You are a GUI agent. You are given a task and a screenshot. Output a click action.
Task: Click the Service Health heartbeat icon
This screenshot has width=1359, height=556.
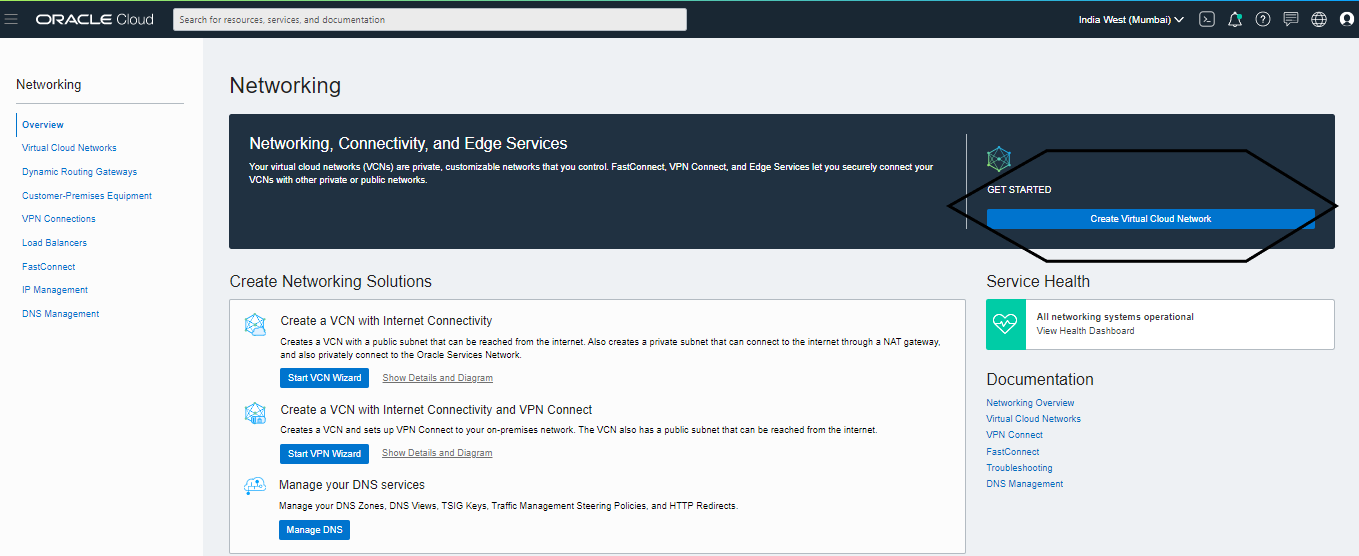[1005, 324]
